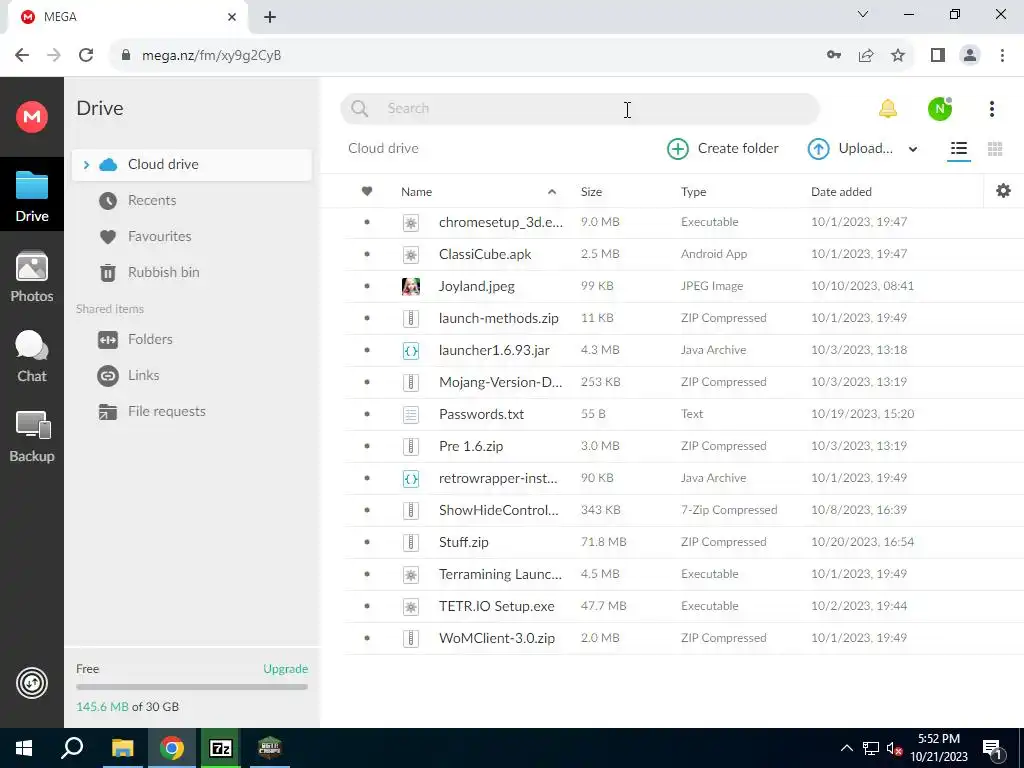Select Cloud drive in sidebar
Image resolution: width=1024 pixels, height=768 pixels.
coord(192,165)
